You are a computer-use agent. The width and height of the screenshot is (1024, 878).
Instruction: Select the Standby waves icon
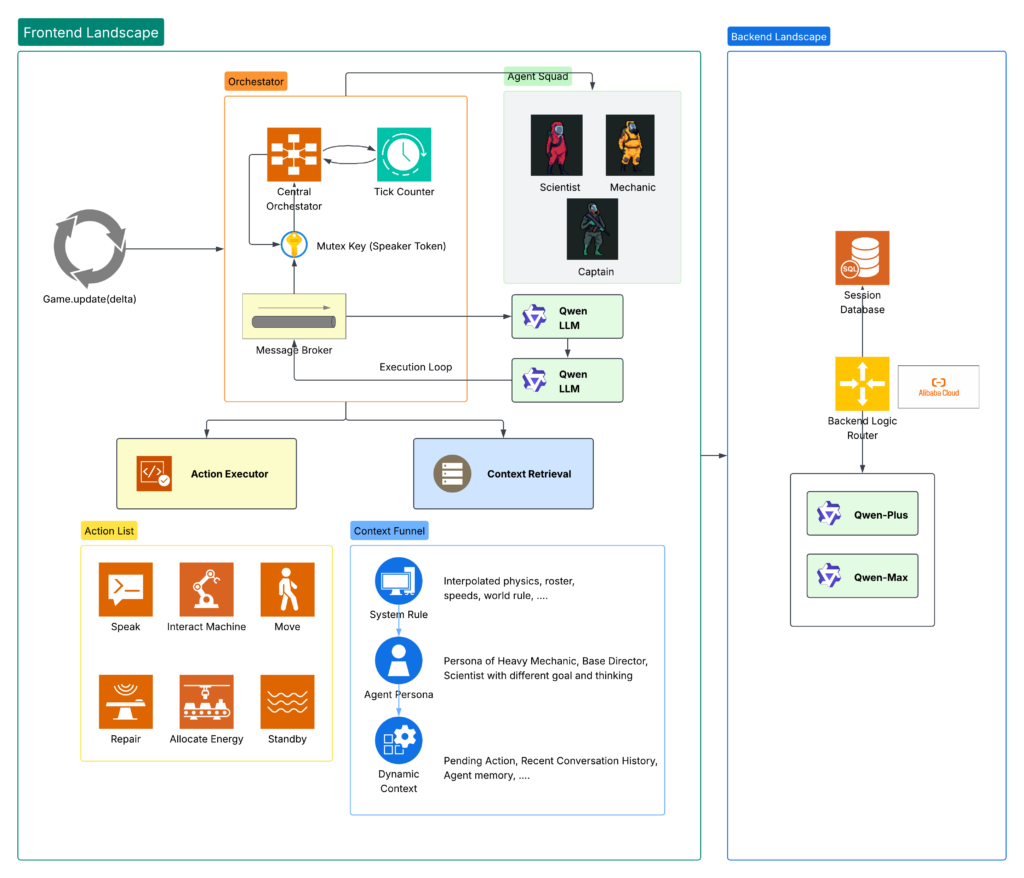287,702
